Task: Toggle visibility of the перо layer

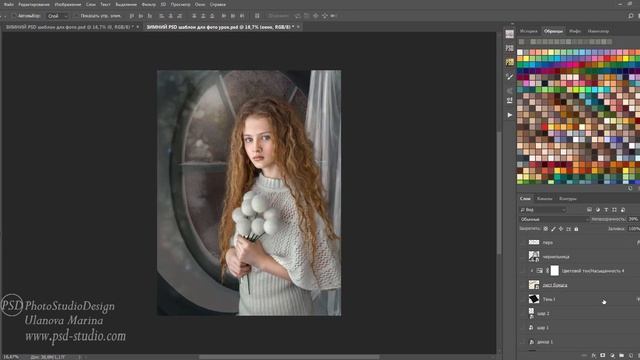Action: 522,242
